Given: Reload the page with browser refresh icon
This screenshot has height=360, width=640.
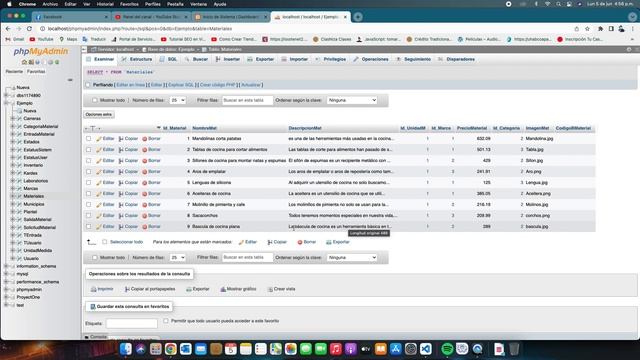Looking at the screenshot, I should 29,29.
